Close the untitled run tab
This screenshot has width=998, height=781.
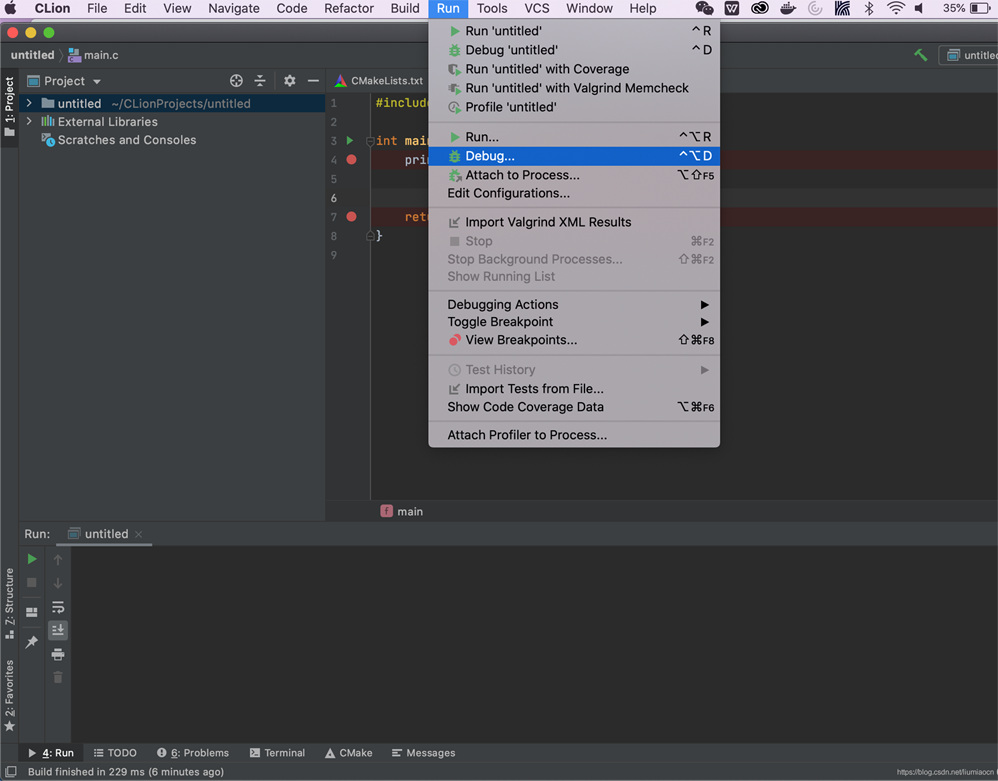click(x=139, y=534)
